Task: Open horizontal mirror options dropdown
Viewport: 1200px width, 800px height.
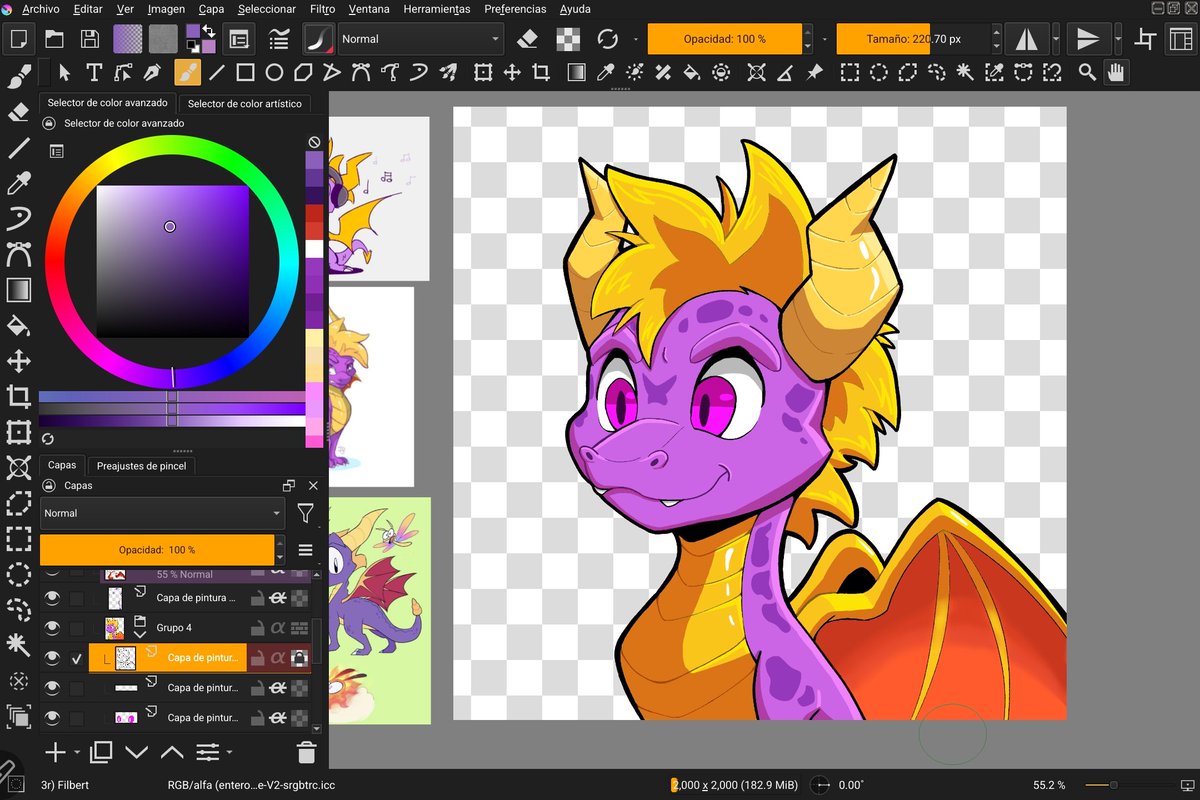Action: [1056, 39]
